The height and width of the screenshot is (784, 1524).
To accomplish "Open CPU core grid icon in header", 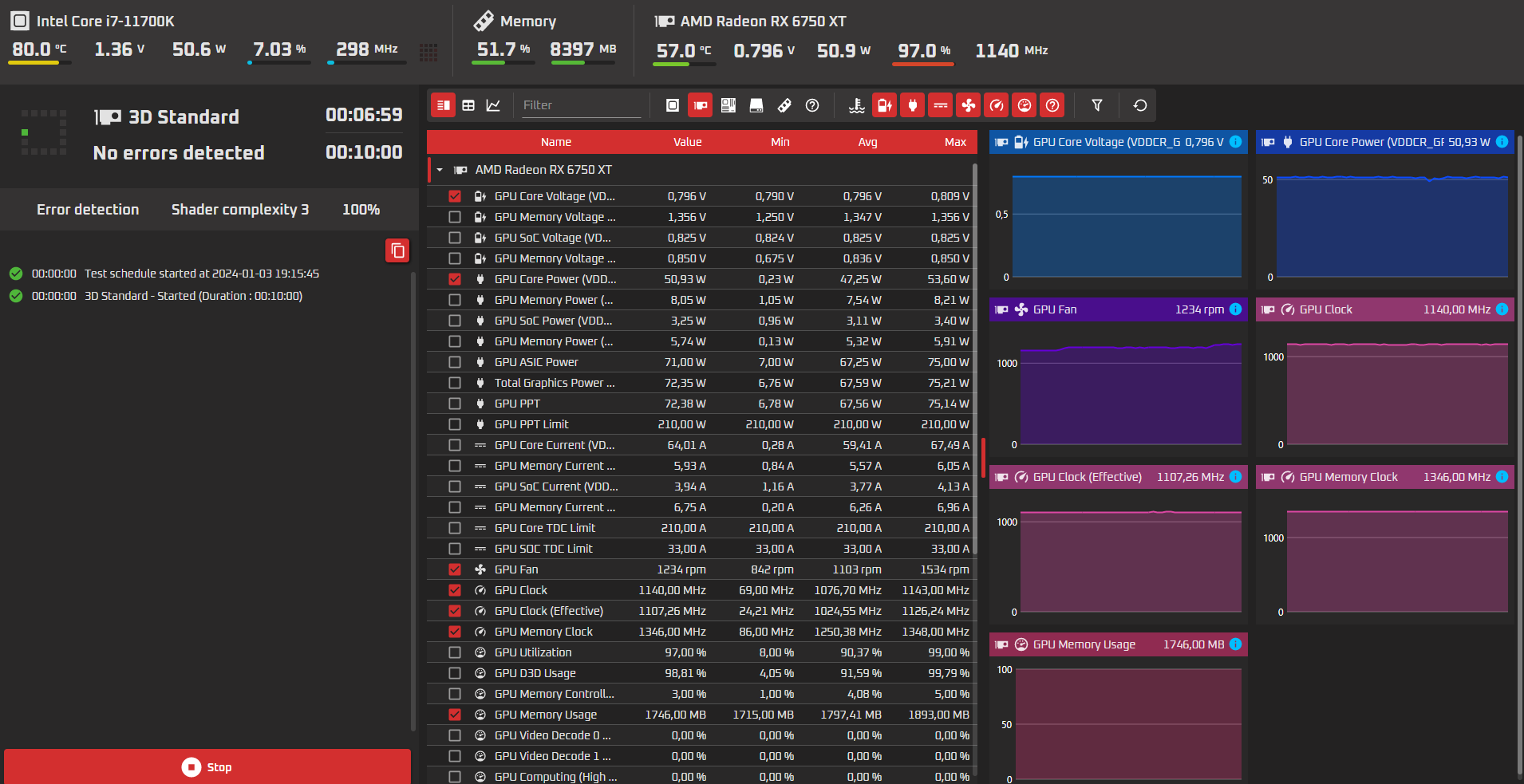I will tap(428, 53).
